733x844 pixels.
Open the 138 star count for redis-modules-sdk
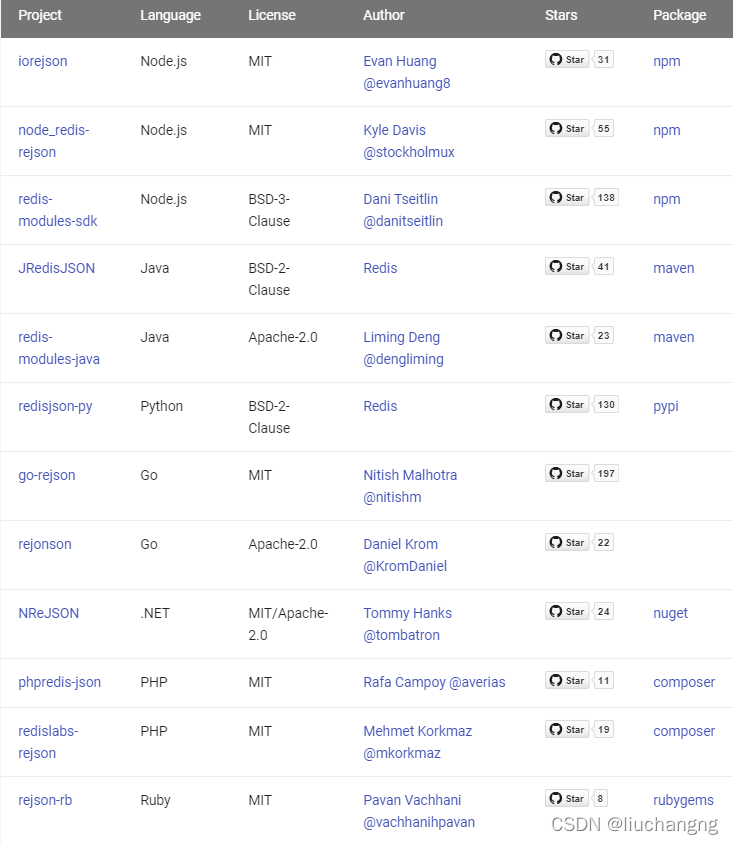pos(606,197)
